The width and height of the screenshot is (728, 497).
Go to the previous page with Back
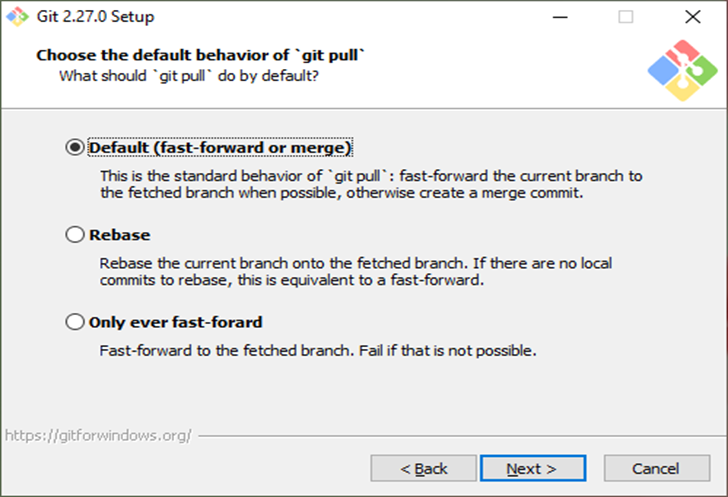424,468
